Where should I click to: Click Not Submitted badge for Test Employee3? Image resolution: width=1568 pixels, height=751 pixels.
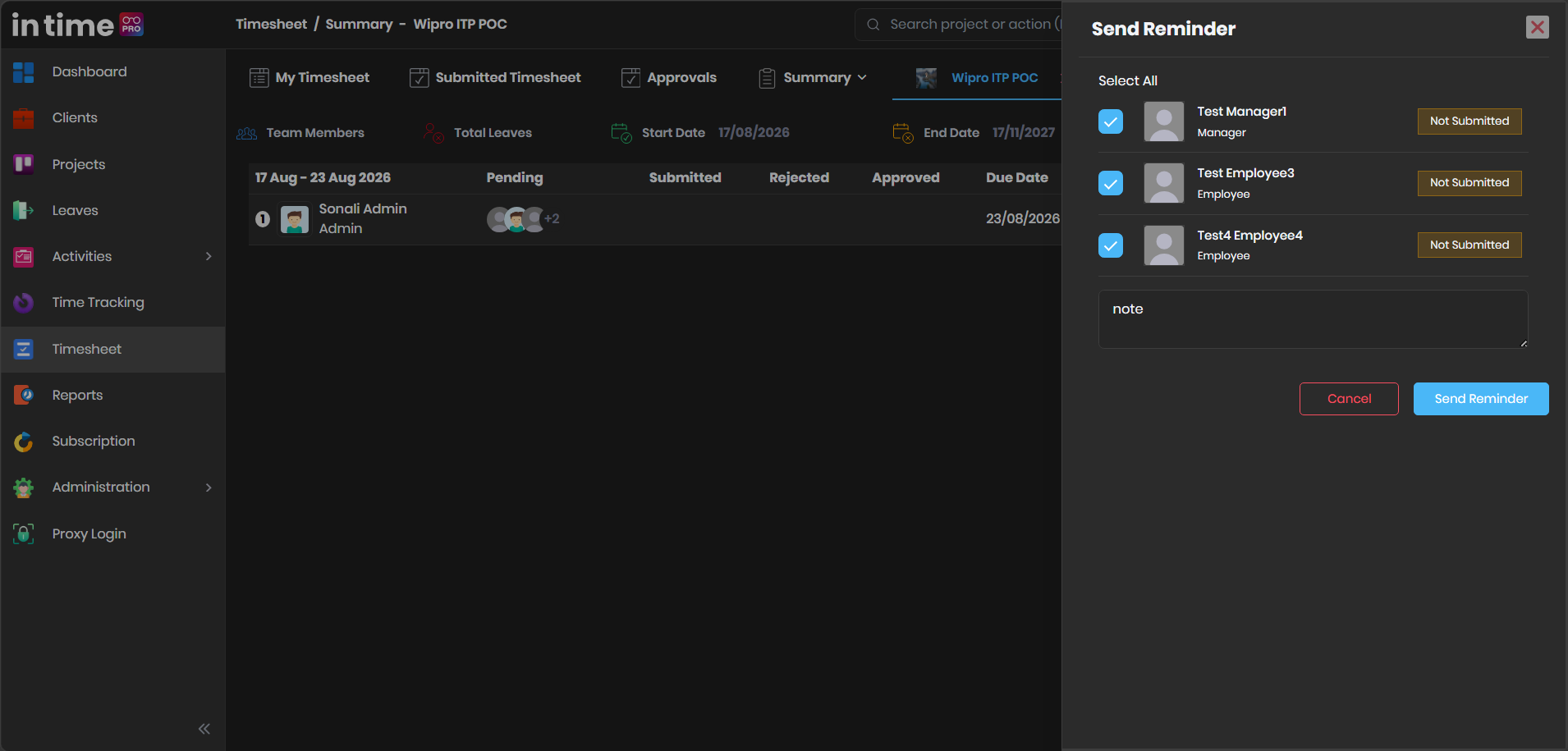(1469, 183)
